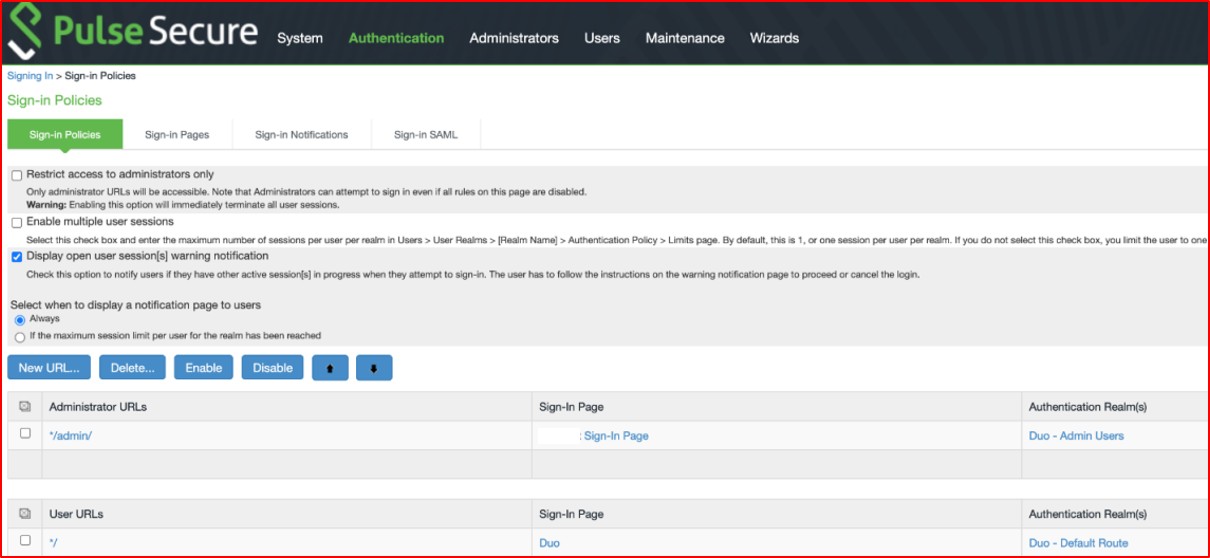Open the Duo sign-in page link

click(x=549, y=543)
